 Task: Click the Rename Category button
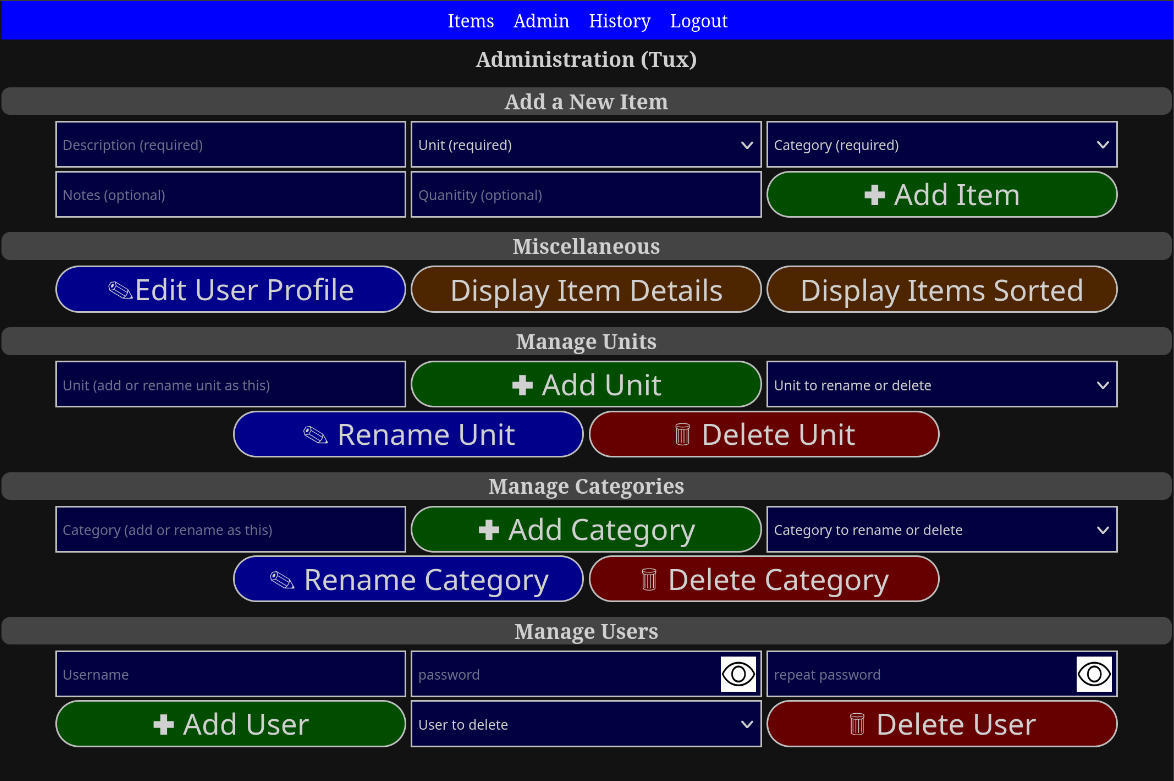point(408,579)
